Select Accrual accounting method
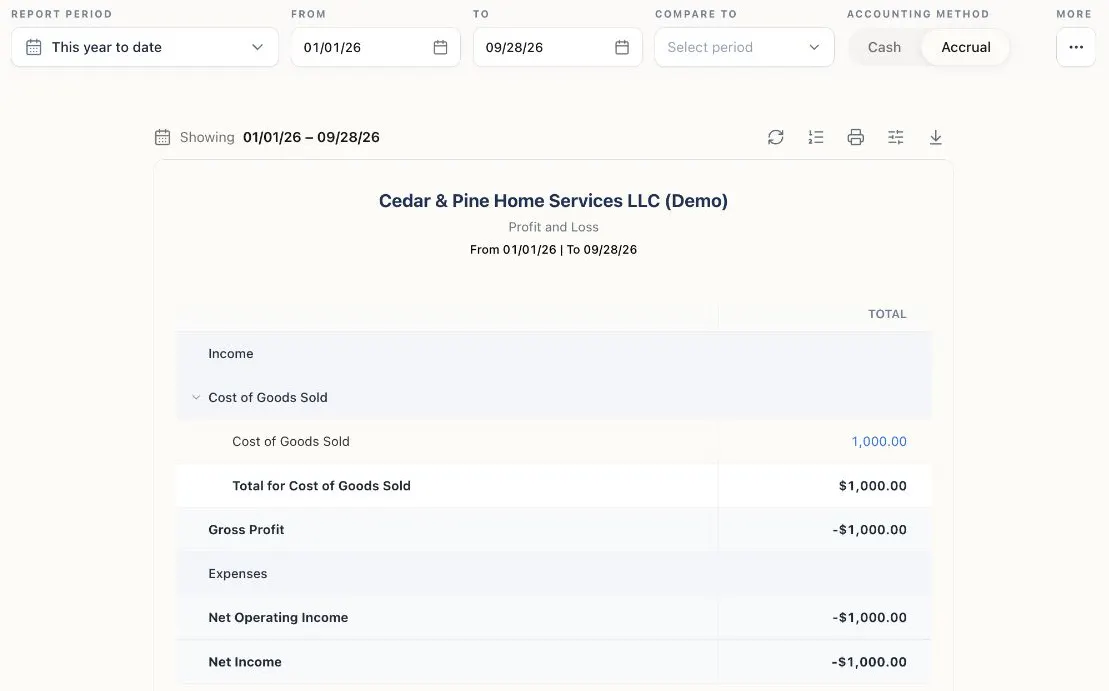The width and height of the screenshot is (1109, 691). [x=965, y=47]
